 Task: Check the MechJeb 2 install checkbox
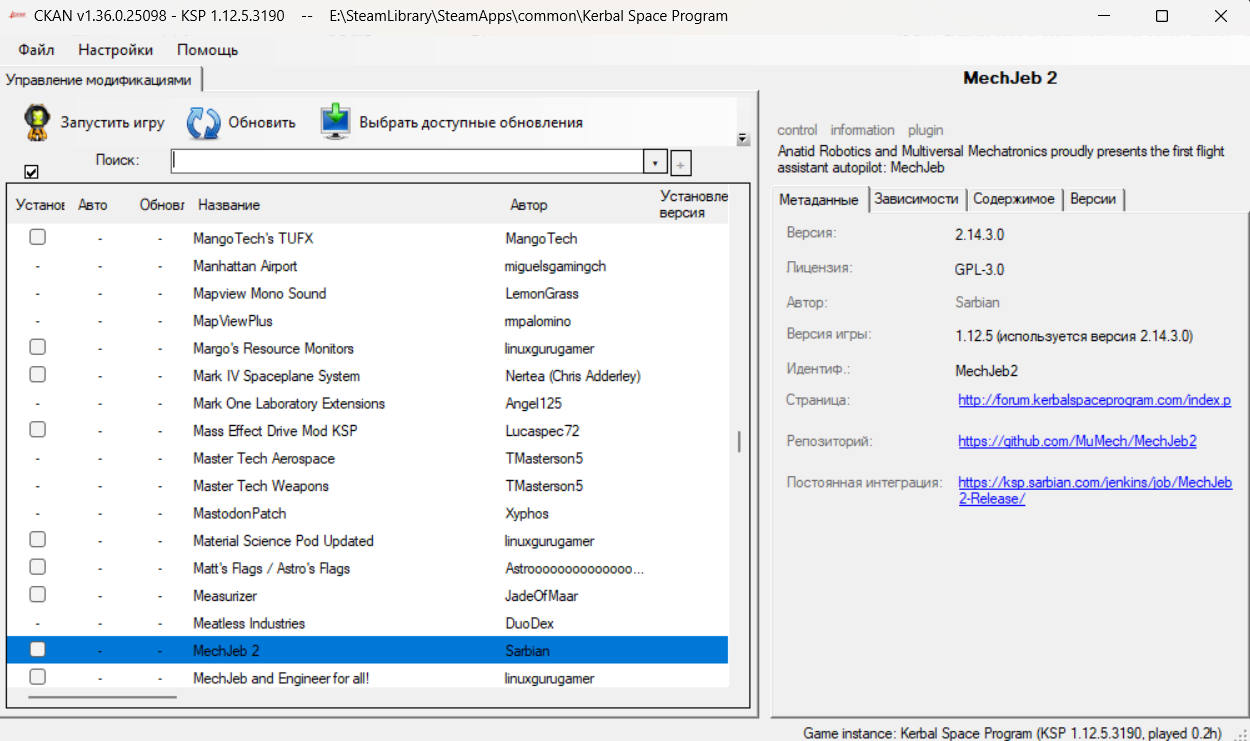point(37,650)
